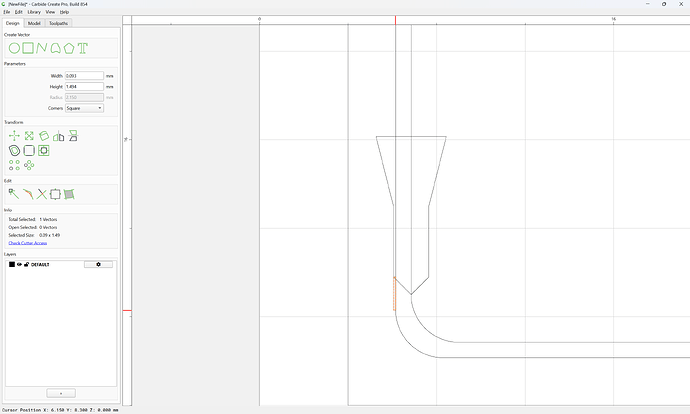This screenshot has height=414, width=690.
Task: Open the Mirror transform tool
Action: pyautogui.click(x=59, y=136)
